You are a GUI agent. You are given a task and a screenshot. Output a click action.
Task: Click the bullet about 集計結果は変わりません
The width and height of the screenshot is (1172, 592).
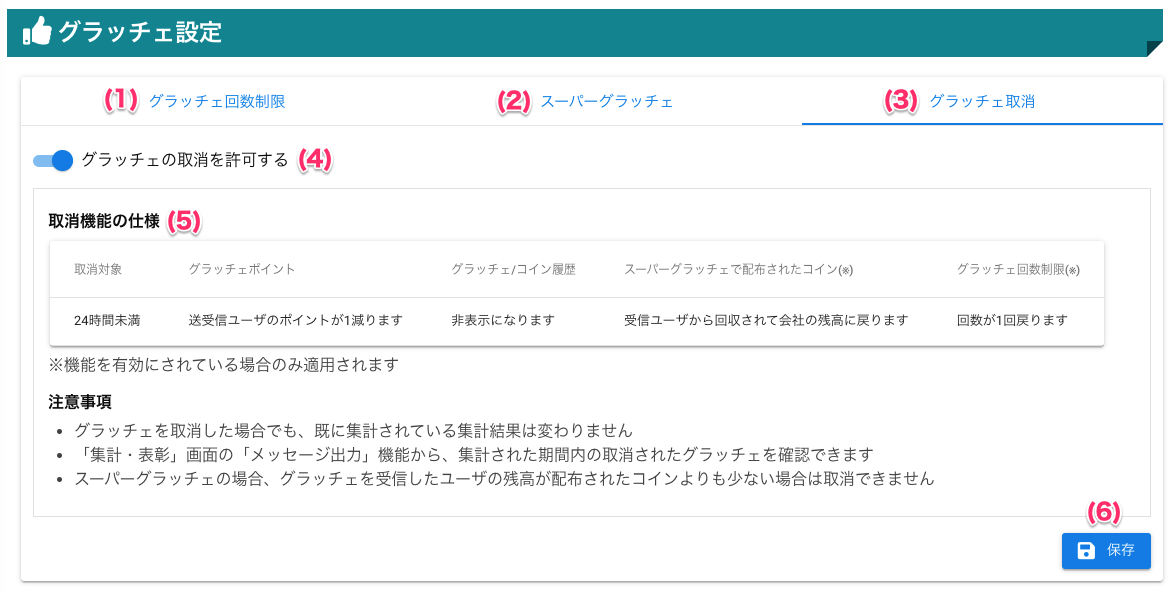click(354, 431)
